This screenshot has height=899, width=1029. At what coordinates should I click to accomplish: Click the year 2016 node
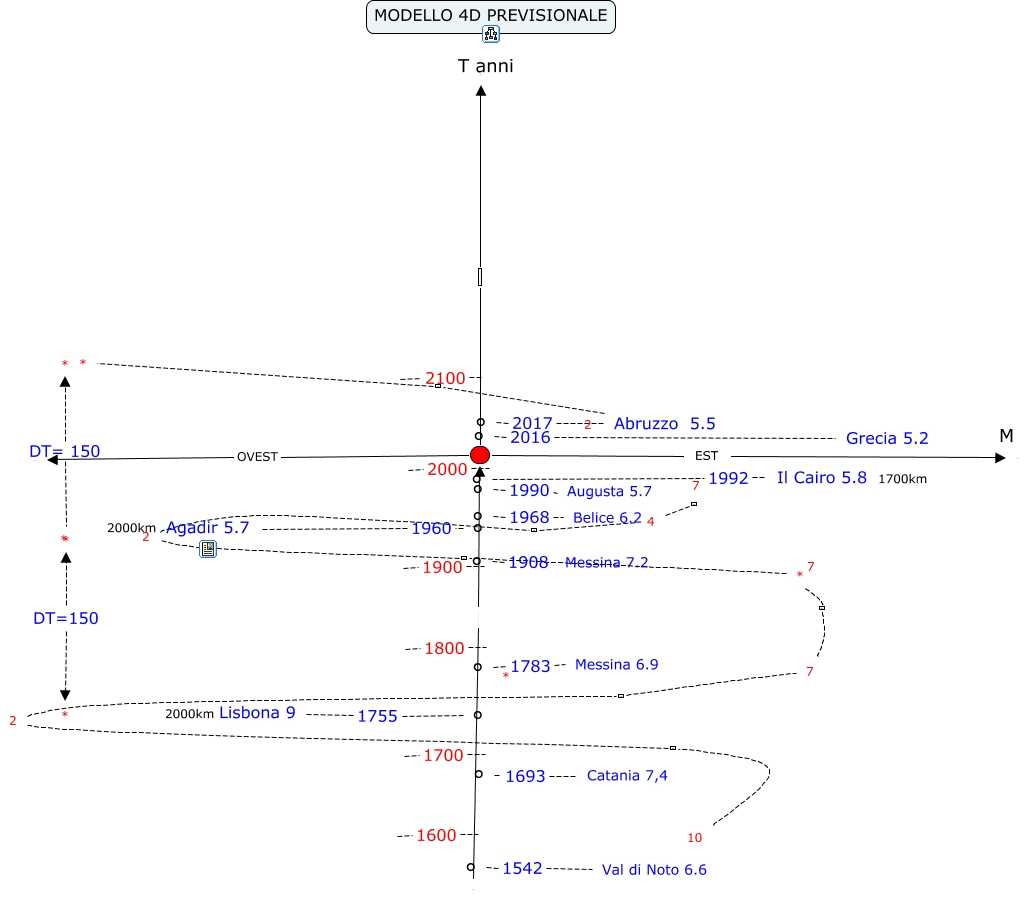(x=530, y=438)
